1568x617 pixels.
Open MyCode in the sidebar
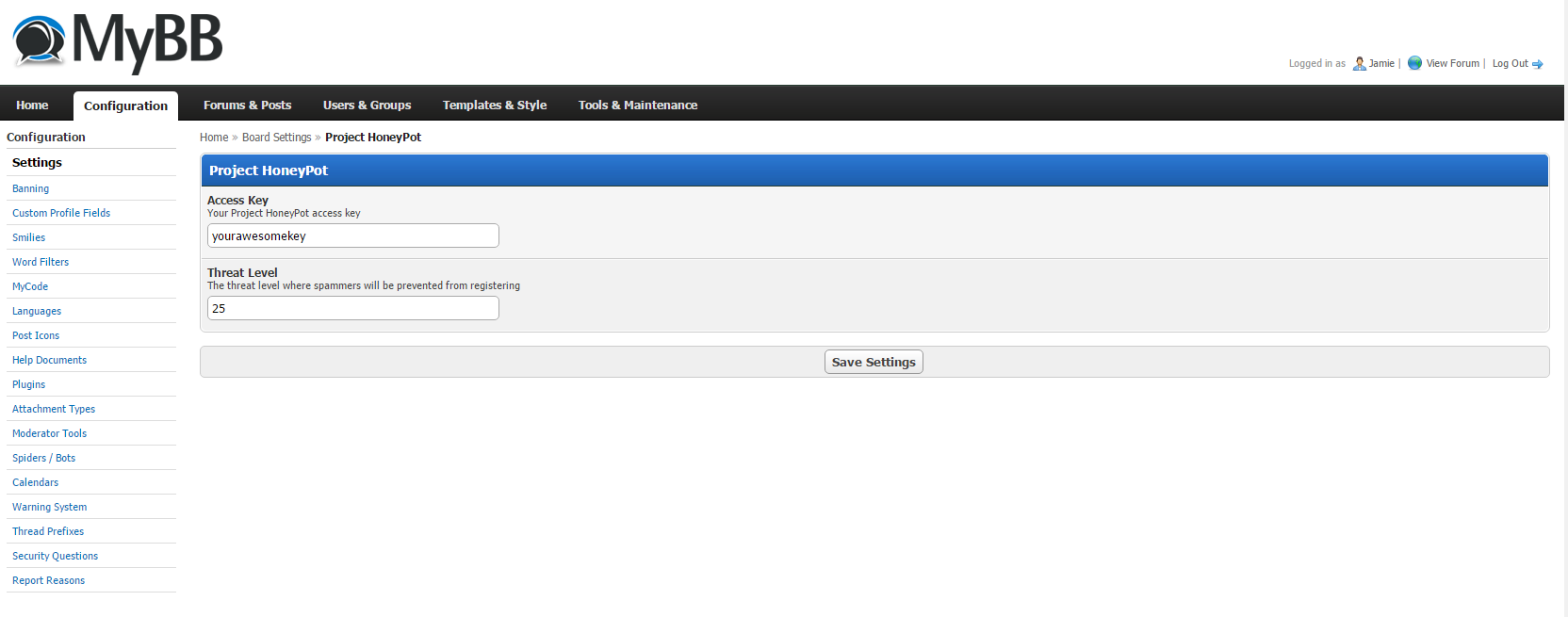pyautogui.click(x=30, y=286)
